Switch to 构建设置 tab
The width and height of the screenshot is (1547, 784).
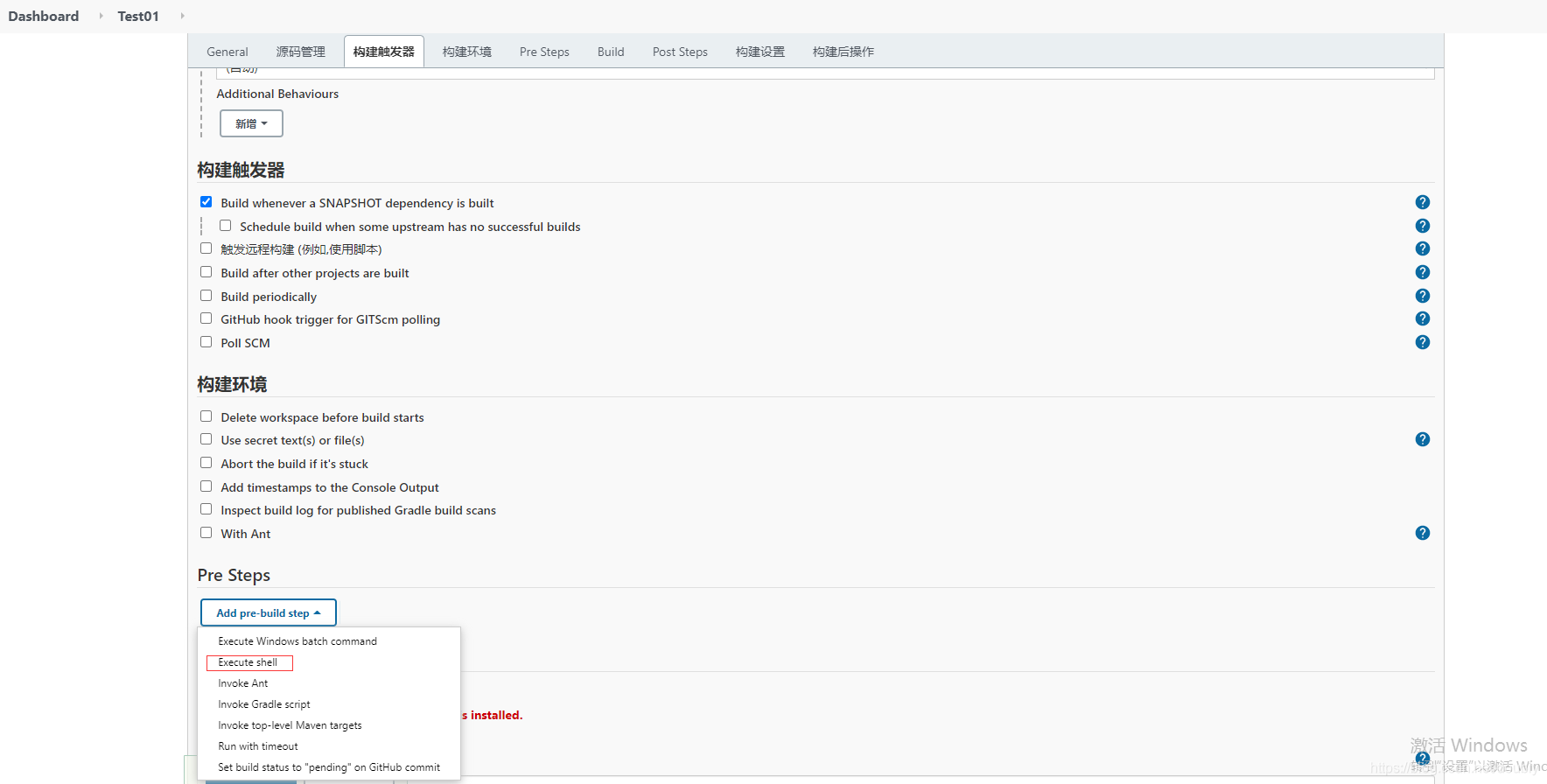pyautogui.click(x=760, y=52)
